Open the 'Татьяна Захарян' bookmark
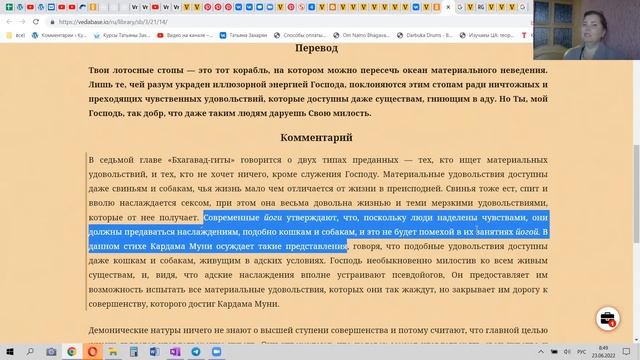 pyautogui.click(x=243, y=36)
